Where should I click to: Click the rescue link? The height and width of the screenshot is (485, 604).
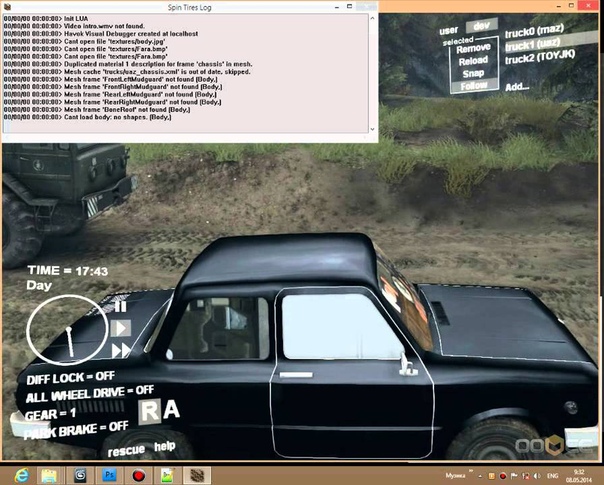126,450
